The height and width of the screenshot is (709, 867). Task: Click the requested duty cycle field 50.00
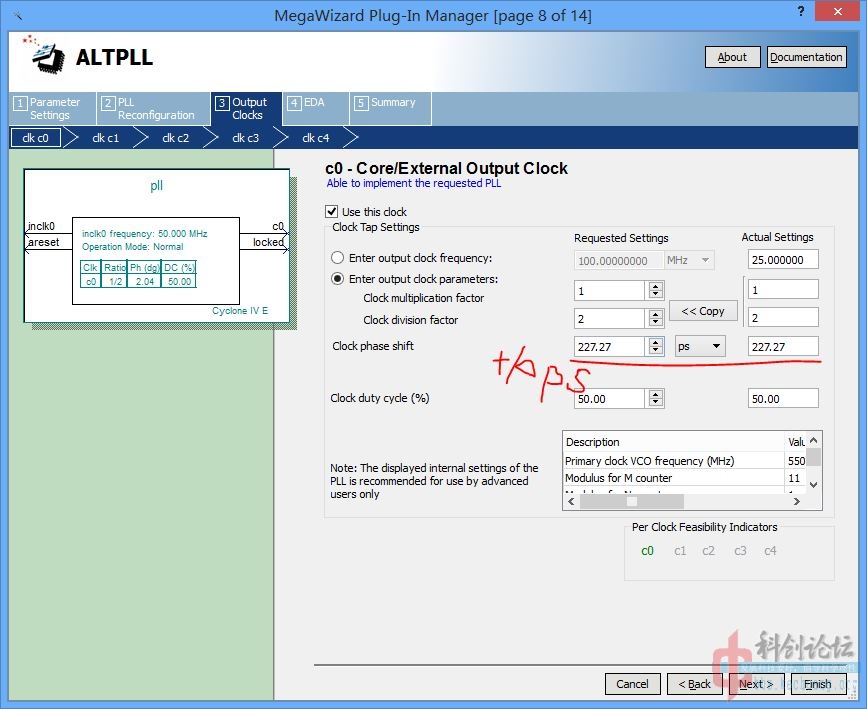(609, 399)
